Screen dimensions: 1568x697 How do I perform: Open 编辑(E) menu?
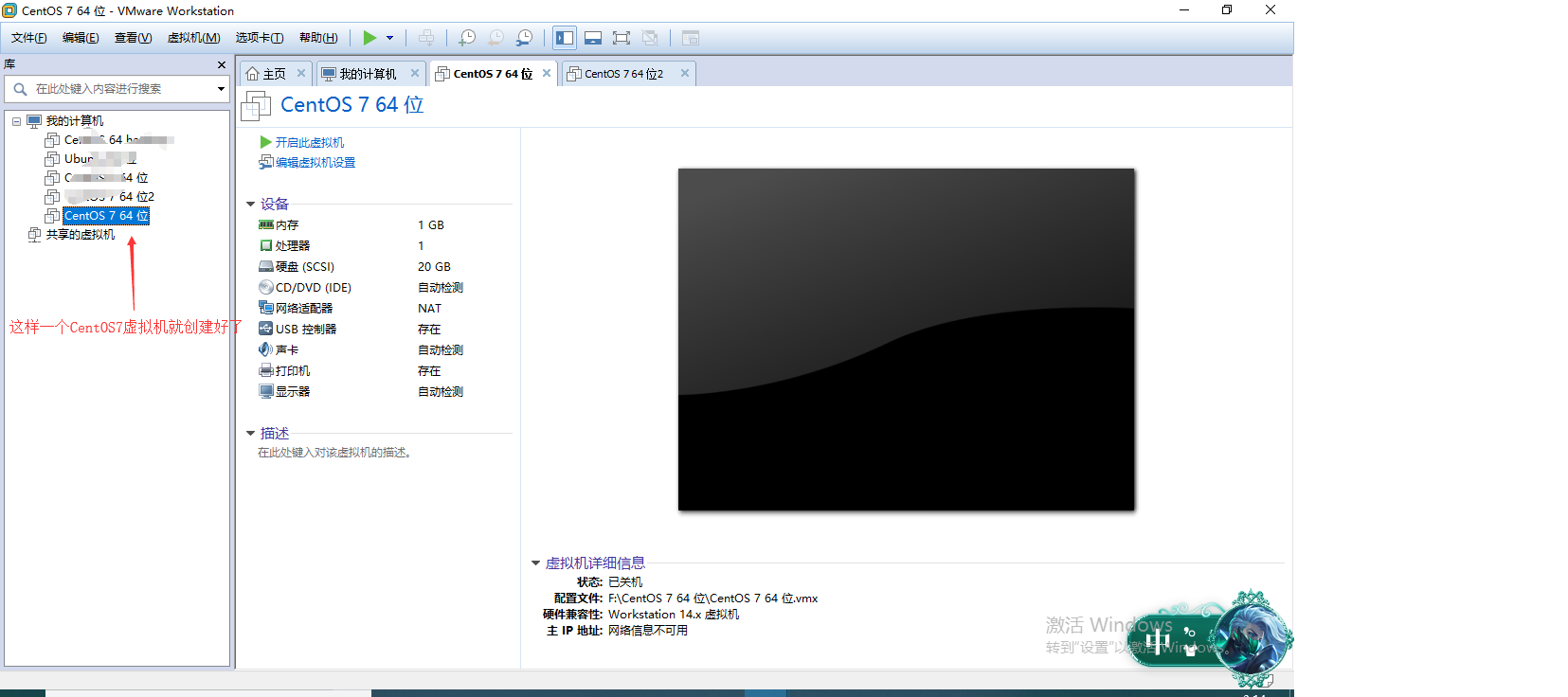[81, 38]
